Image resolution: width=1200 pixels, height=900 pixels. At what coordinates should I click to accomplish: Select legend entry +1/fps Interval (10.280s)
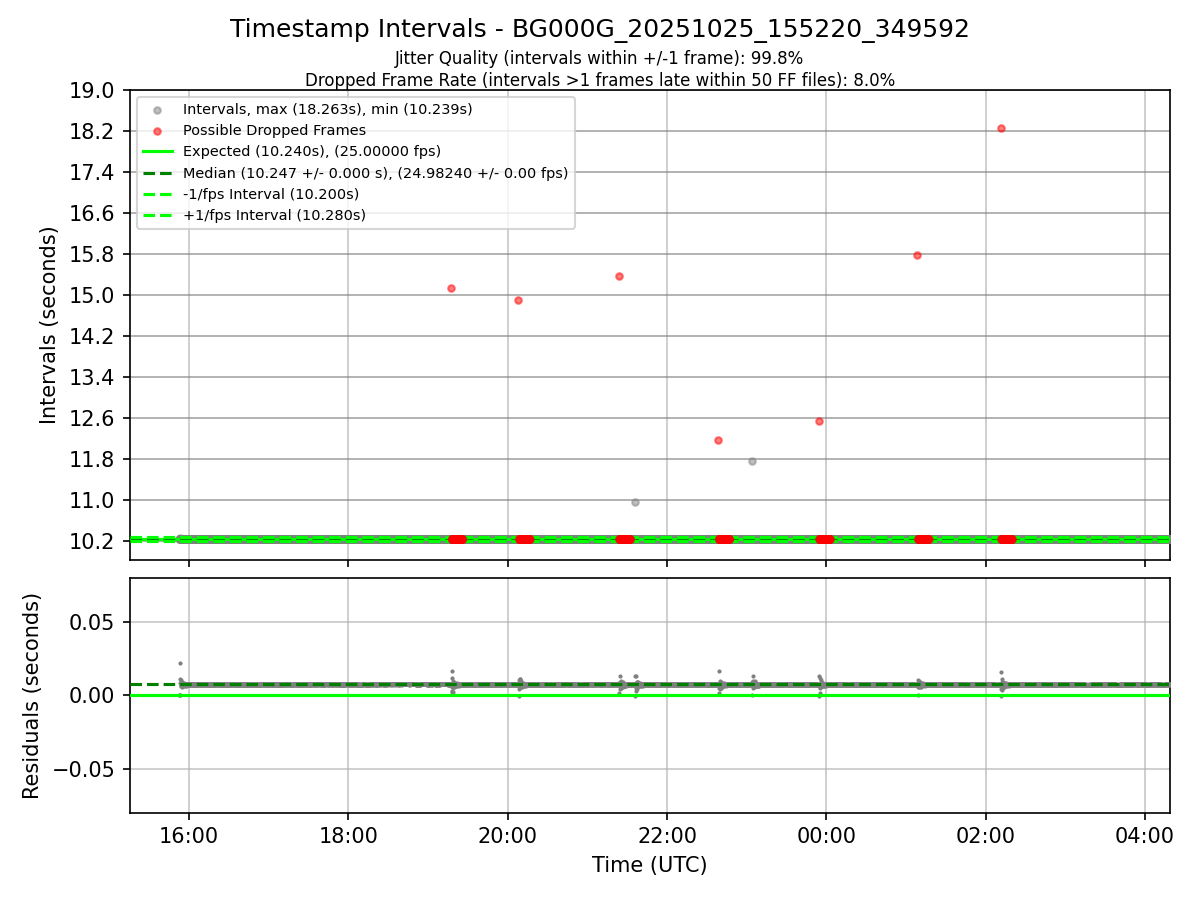pos(274,215)
